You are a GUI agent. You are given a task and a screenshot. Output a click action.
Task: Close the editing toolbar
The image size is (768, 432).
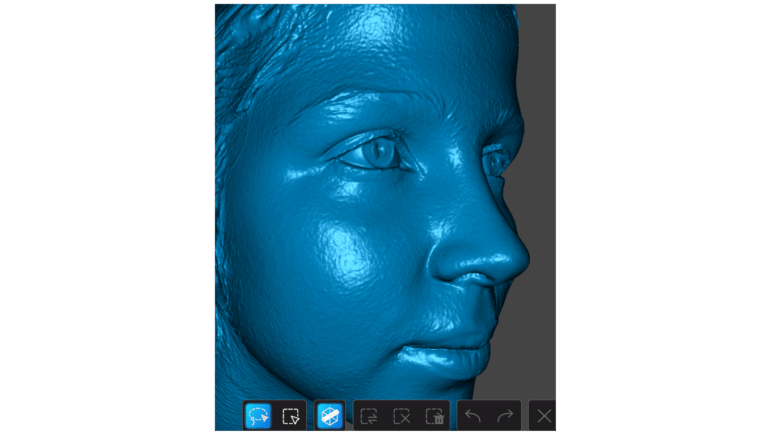pyautogui.click(x=544, y=416)
